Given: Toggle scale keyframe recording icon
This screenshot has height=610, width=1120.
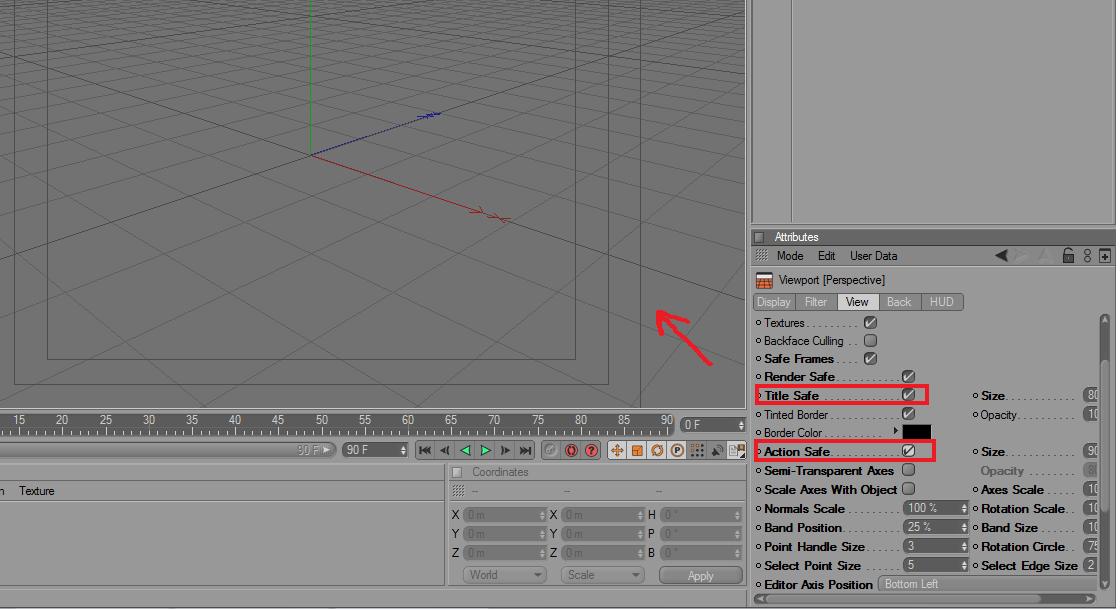Looking at the screenshot, I should tap(637, 450).
